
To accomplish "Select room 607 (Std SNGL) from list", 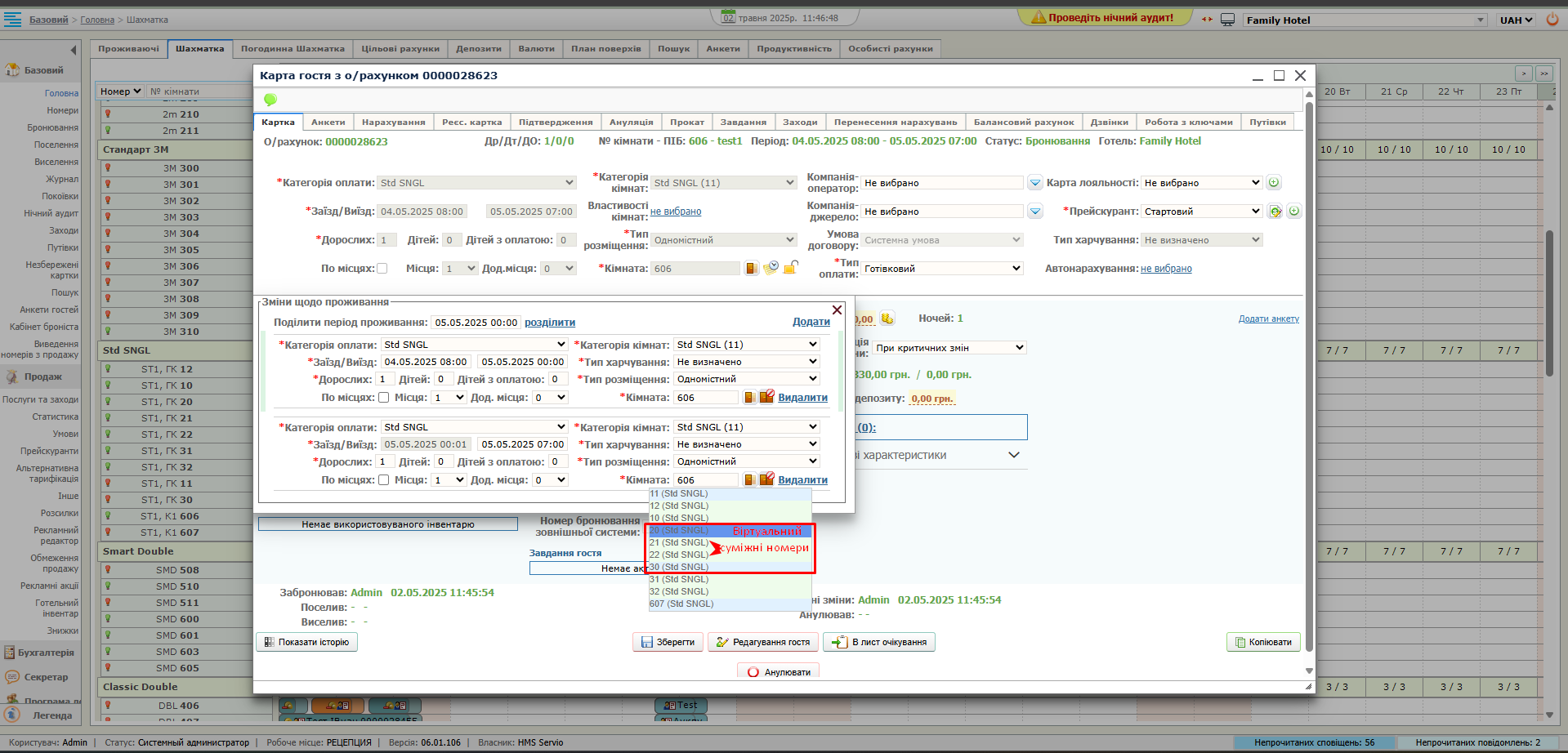I will (681, 604).
